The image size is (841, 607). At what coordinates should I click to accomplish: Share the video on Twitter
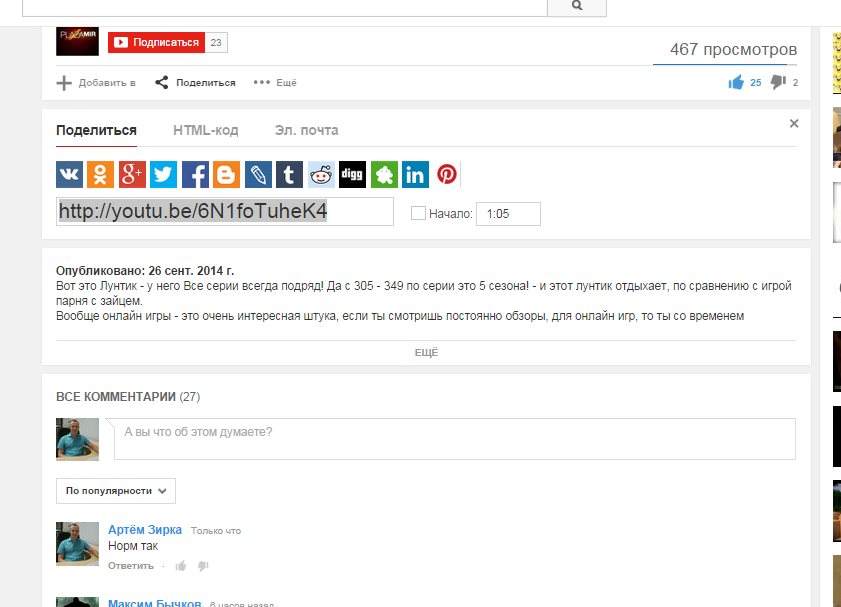[x=163, y=174]
